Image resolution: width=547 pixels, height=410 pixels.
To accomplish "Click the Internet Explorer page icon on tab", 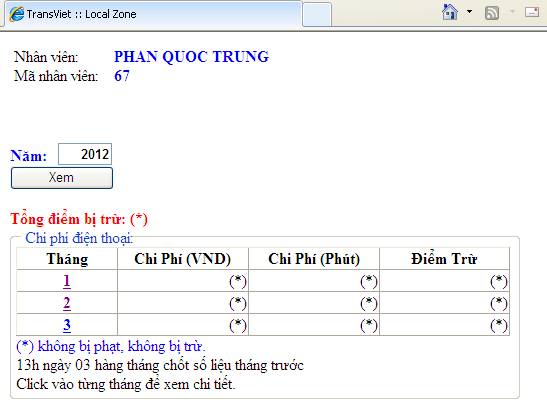I will (17, 14).
